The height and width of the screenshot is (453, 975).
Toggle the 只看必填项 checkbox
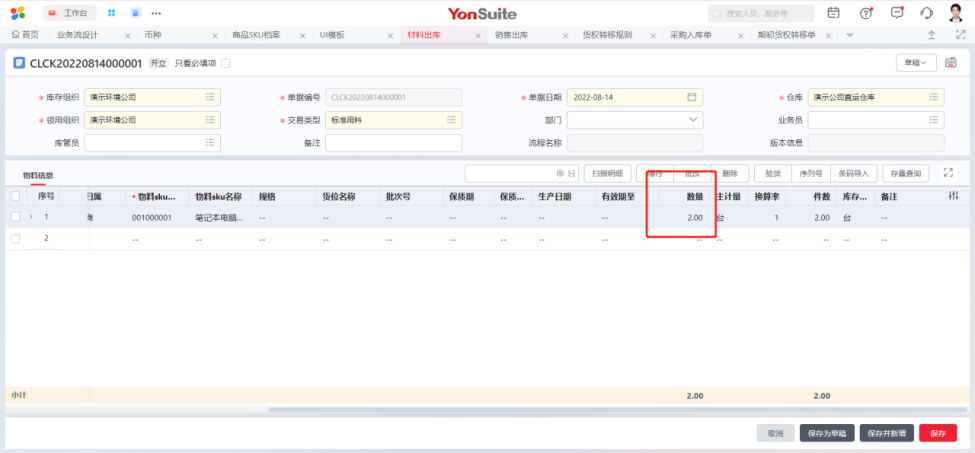225,63
